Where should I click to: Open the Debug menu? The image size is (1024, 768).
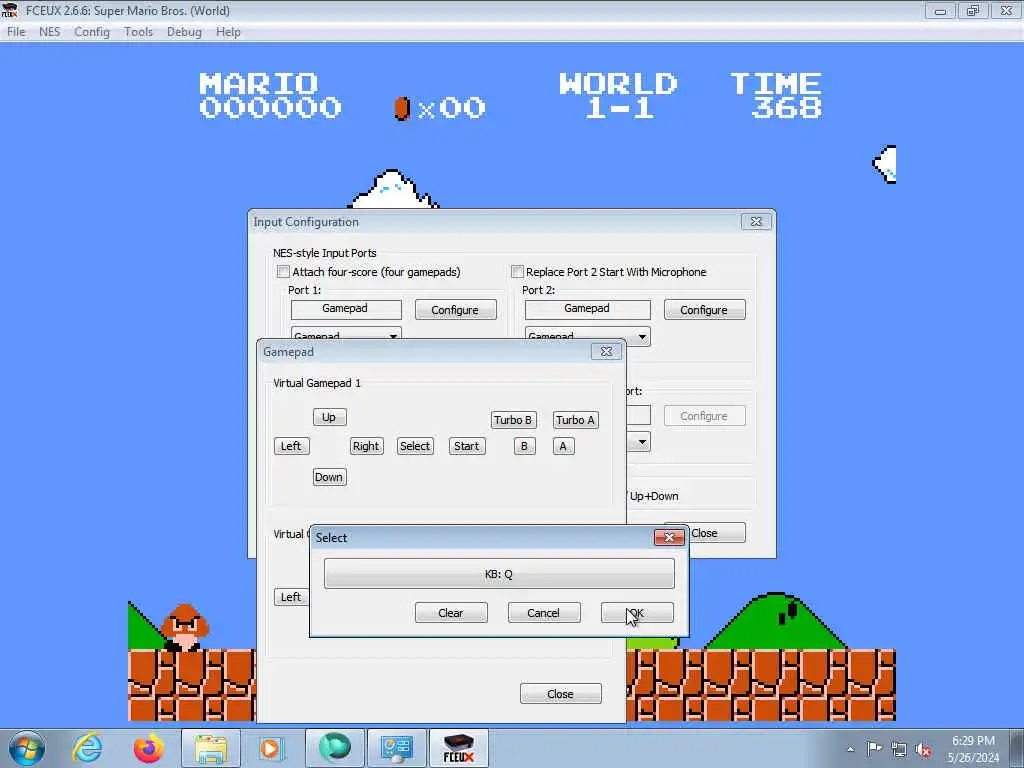tap(184, 32)
